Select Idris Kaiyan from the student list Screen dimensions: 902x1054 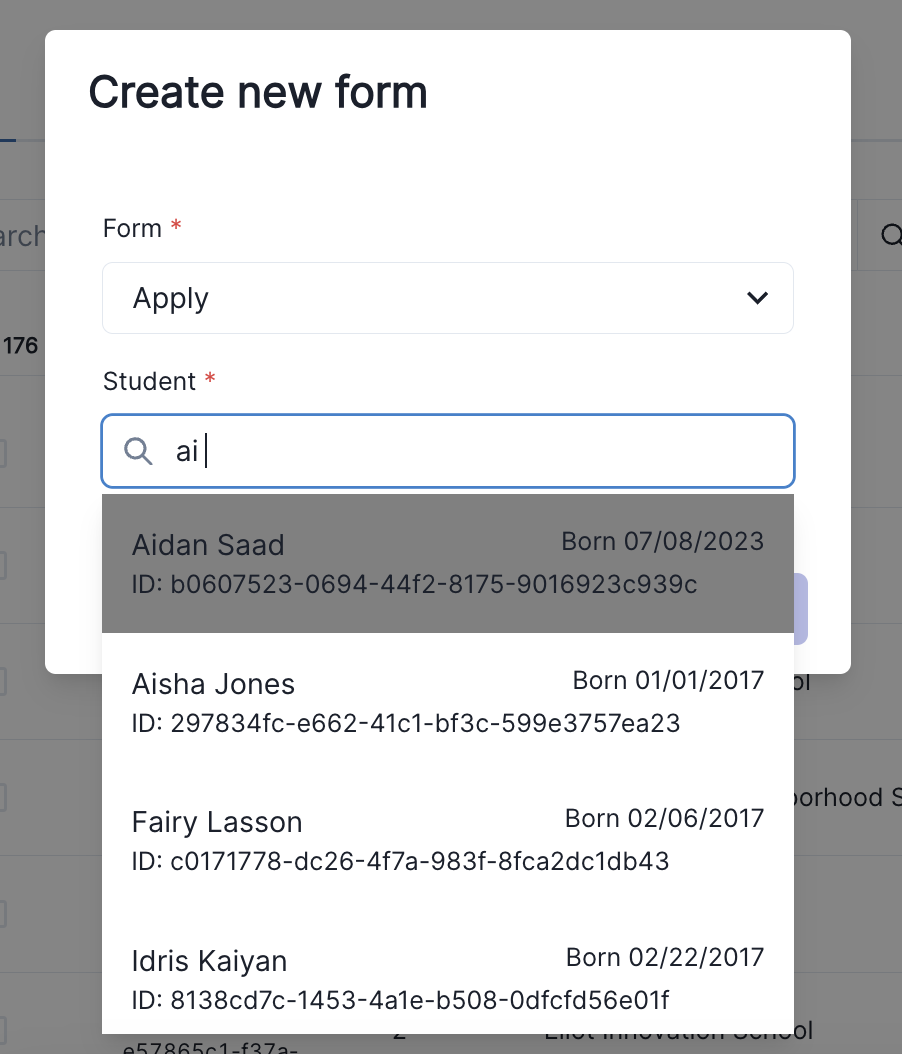447,978
